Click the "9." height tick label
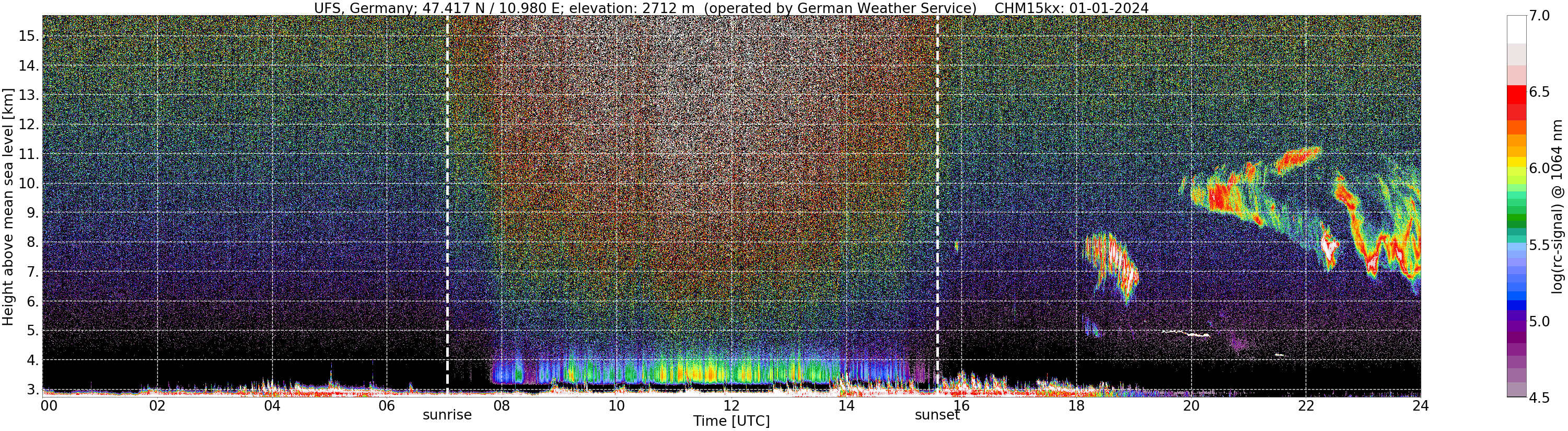This screenshot has height=431, width=1568. 33,213
